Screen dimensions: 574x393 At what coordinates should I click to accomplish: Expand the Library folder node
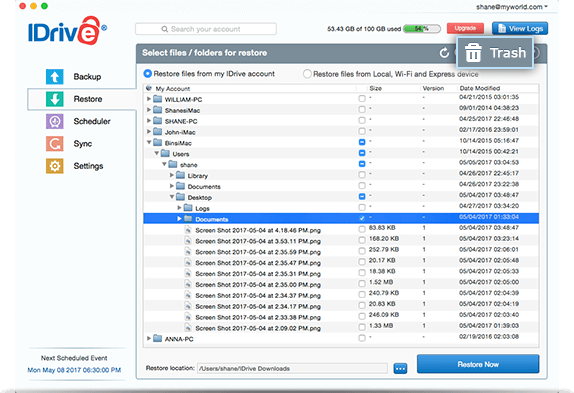172,175
